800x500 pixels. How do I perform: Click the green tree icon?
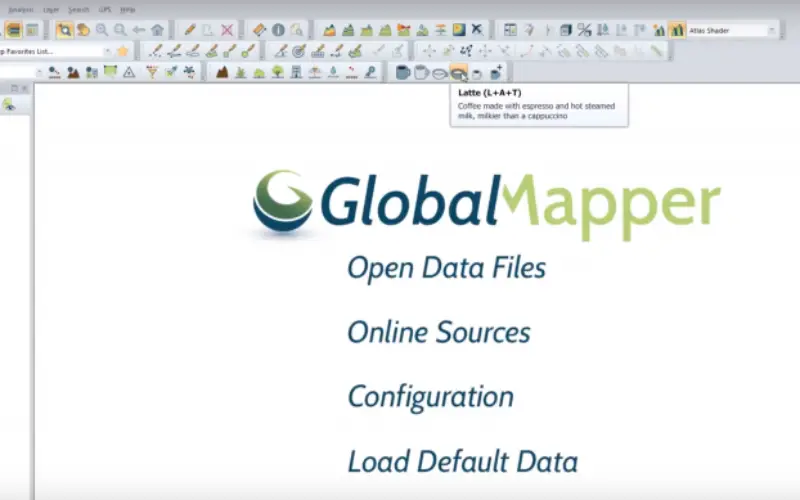point(278,72)
